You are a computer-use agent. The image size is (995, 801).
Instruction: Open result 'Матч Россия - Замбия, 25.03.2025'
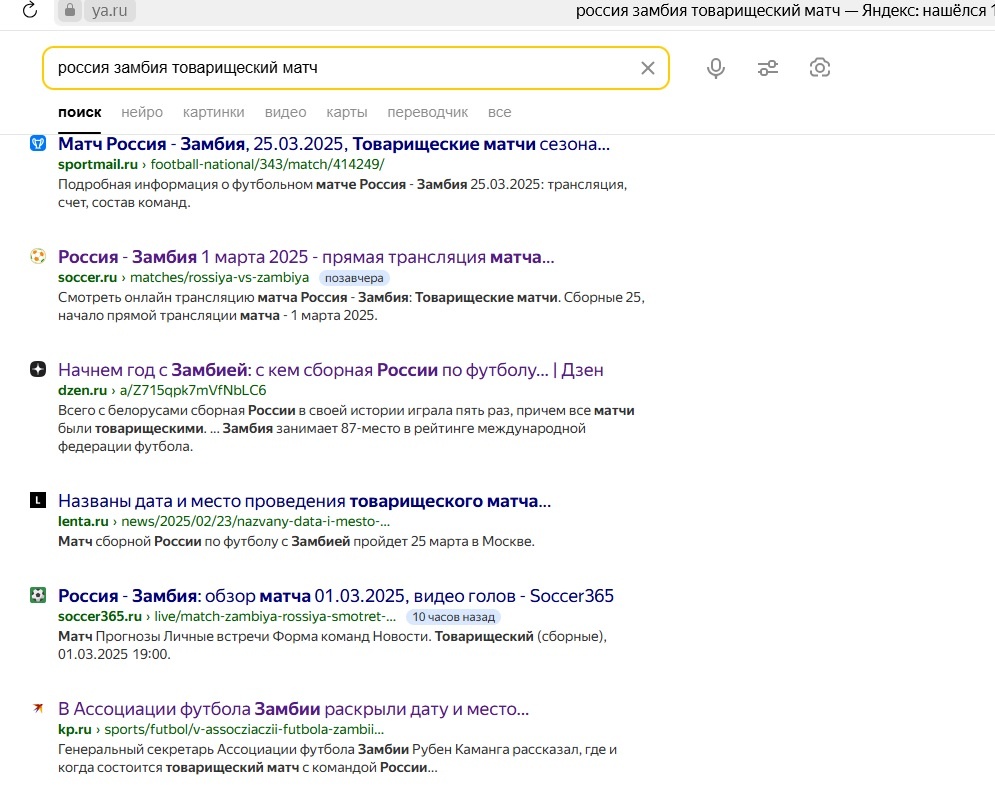point(334,144)
